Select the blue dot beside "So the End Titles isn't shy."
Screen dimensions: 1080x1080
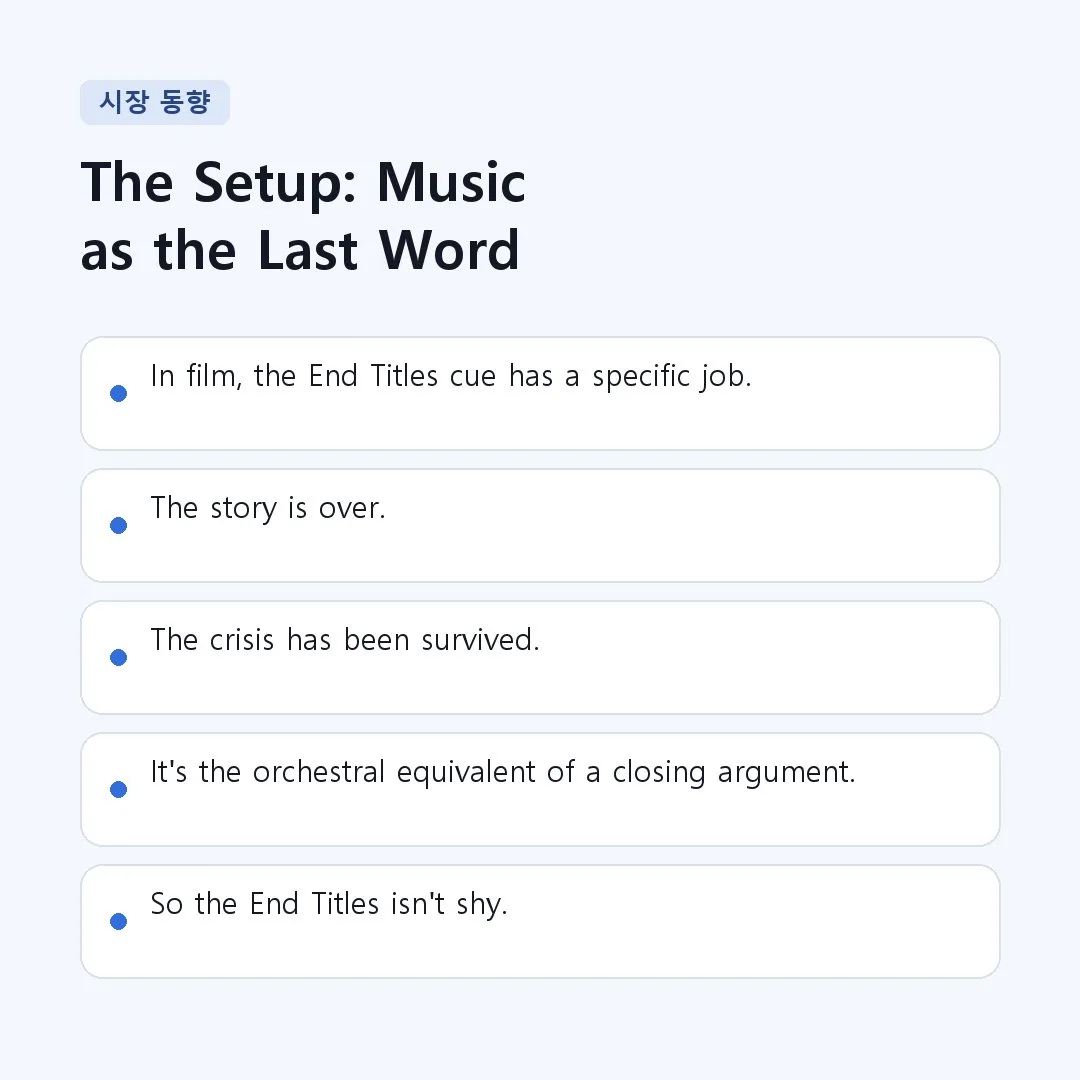[x=118, y=922]
